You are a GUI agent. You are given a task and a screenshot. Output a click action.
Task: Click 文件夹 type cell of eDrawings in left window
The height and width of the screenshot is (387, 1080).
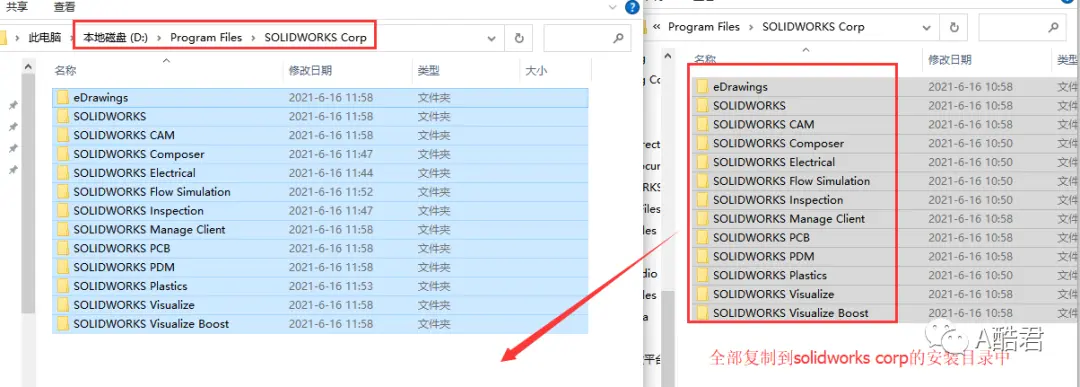(x=434, y=98)
